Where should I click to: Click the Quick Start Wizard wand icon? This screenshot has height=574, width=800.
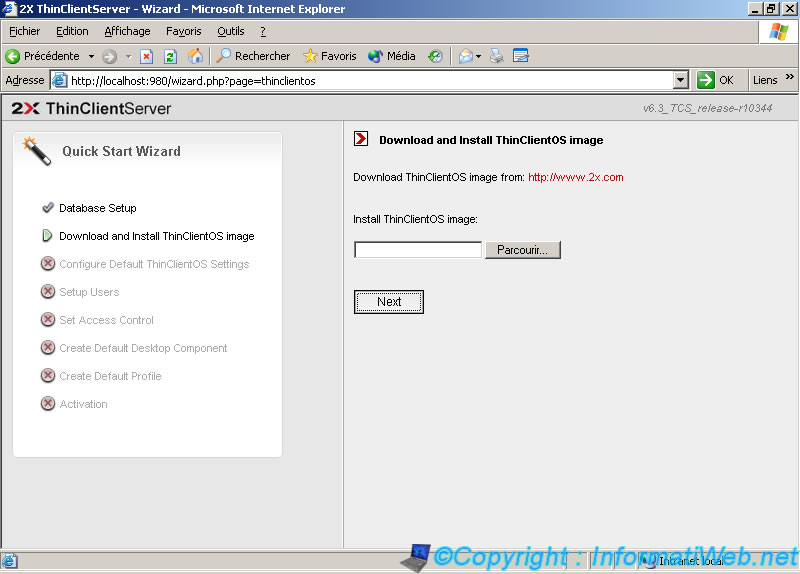(37, 151)
